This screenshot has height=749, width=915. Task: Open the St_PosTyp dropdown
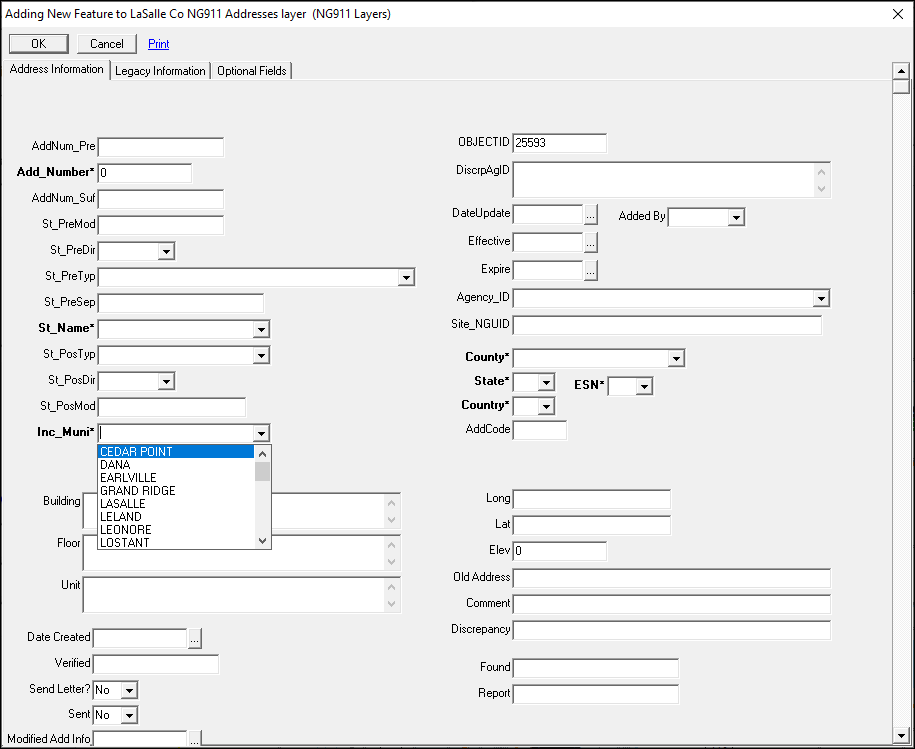click(x=261, y=355)
